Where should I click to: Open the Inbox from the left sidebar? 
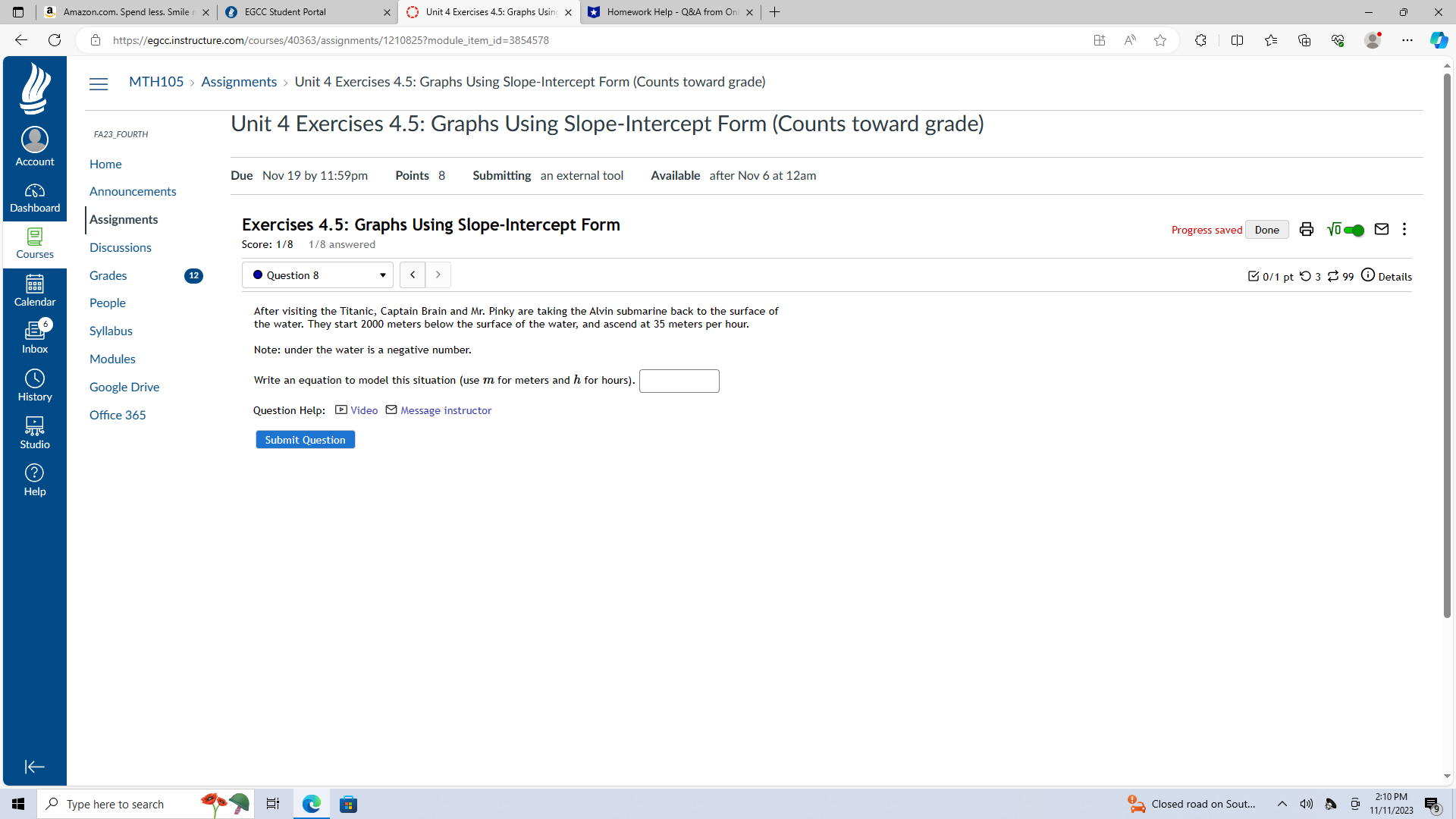(34, 336)
